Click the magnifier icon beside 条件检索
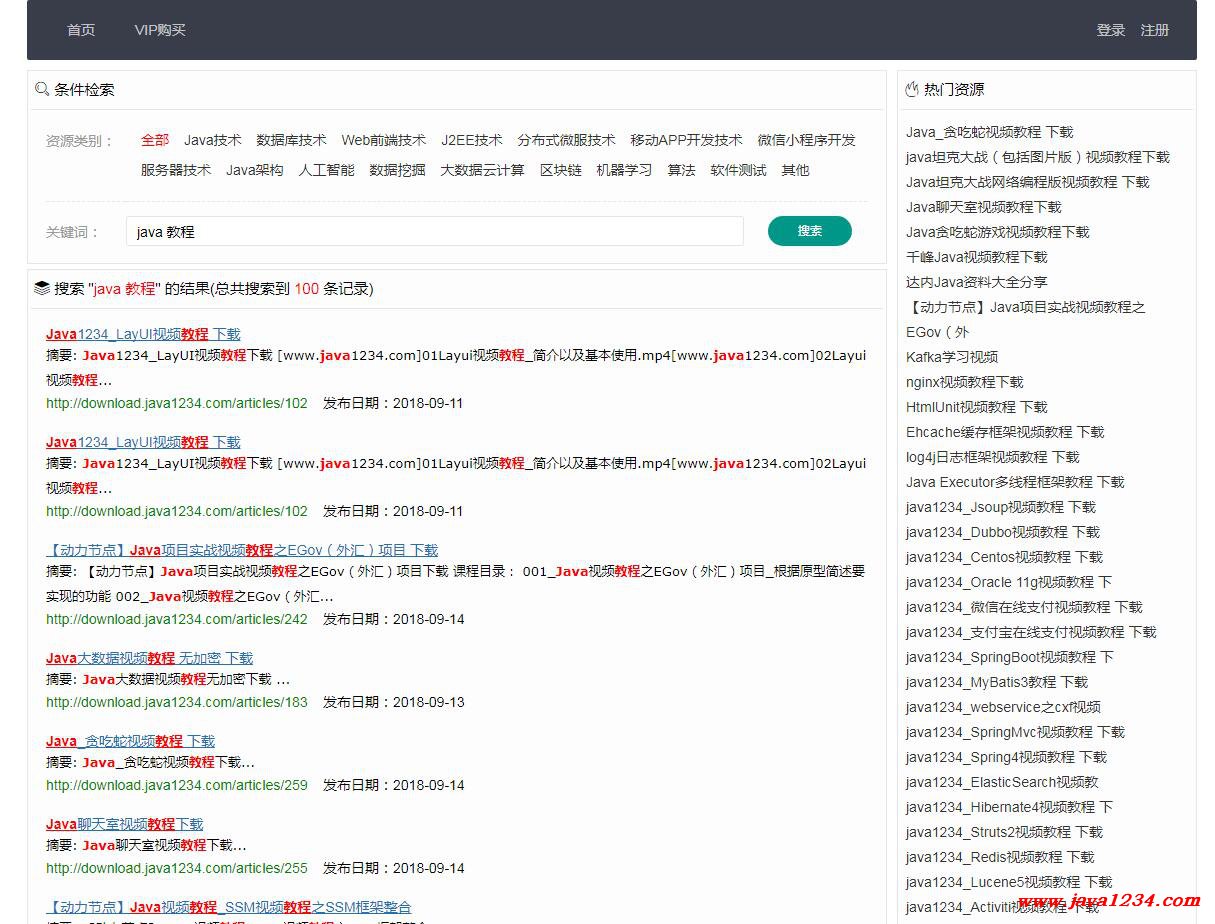The image size is (1215, 924). click(x=42, y=89)
